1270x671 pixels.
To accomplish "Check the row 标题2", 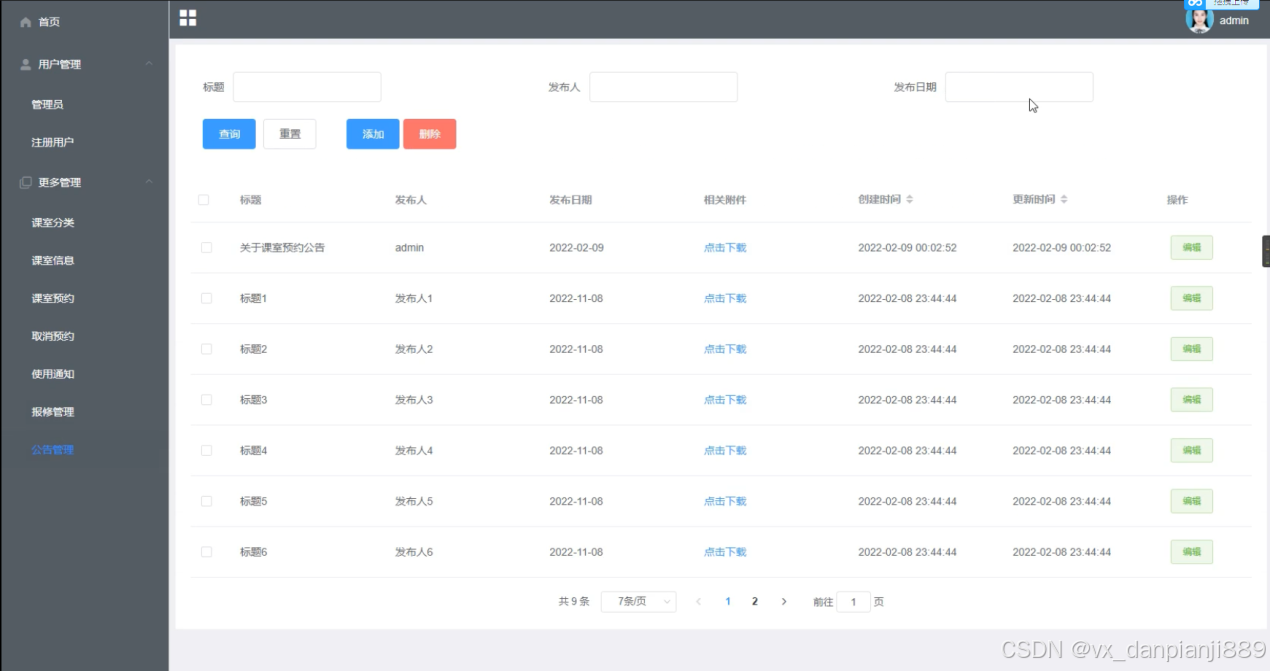I will click(207, 349).
